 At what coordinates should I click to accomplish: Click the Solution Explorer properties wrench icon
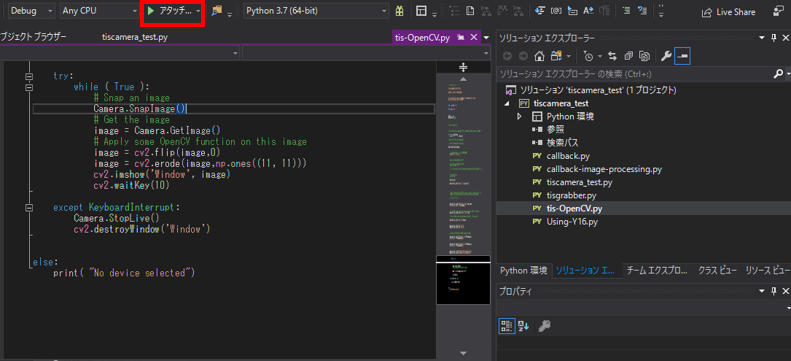pos(666,56)
